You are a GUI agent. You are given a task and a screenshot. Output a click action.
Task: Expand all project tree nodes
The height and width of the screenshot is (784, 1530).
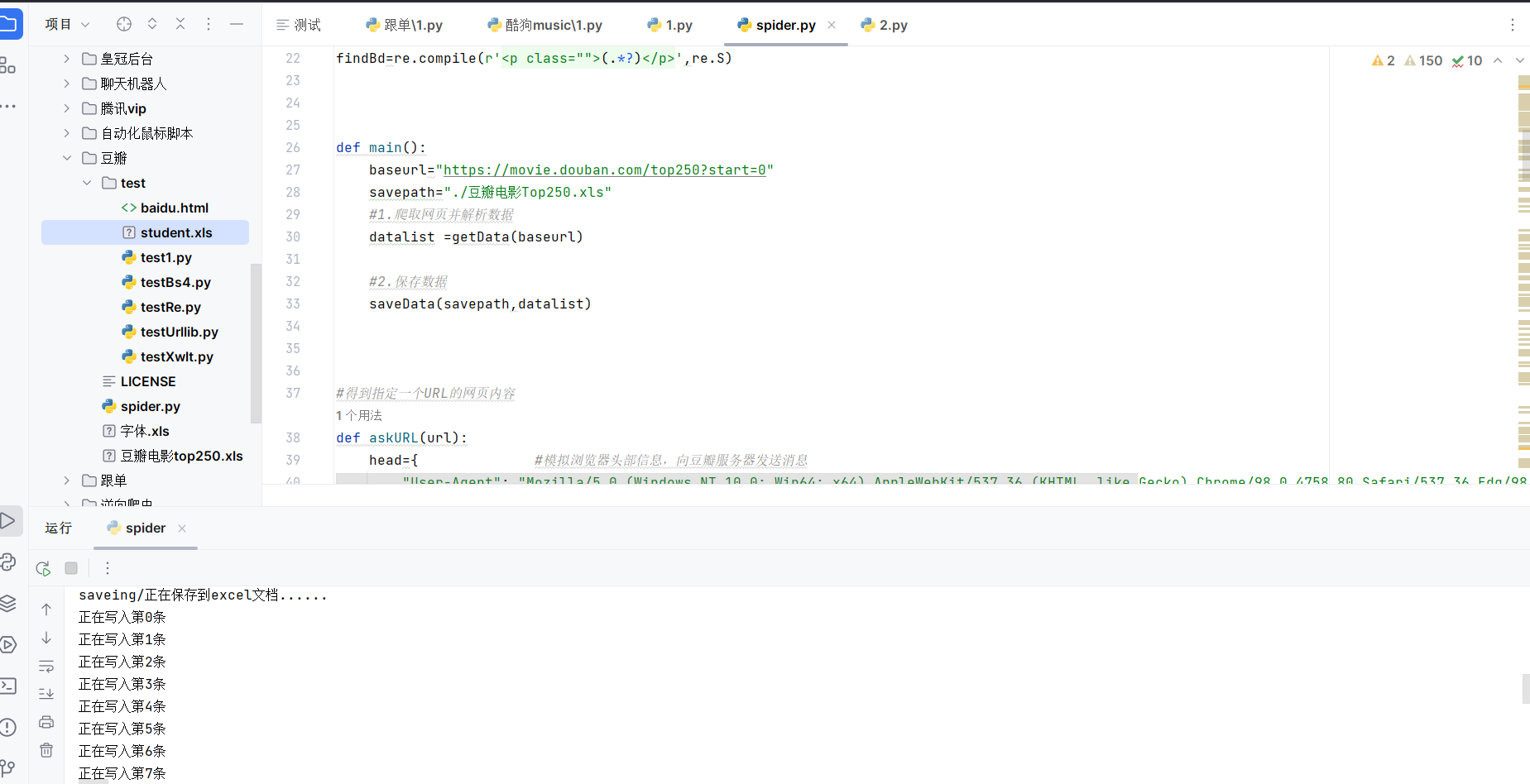click(152, 24)
